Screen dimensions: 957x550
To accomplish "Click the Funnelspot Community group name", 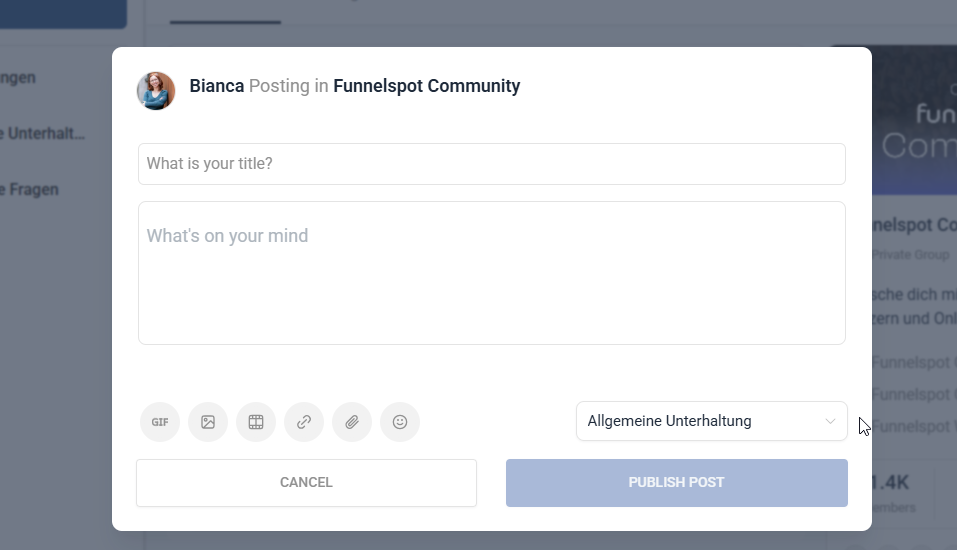I will pos(427,86).
